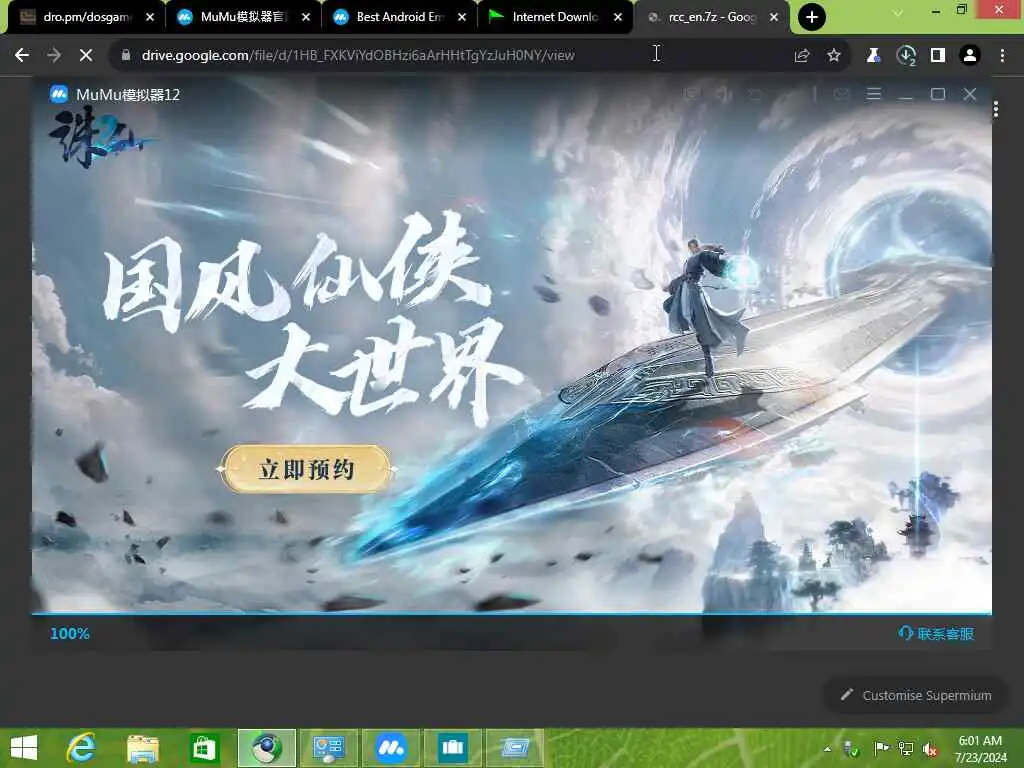Screen dimensions: 1024x768
Task: Switch to the Supermium browser taskbar icon
Action: coord(266,748)
